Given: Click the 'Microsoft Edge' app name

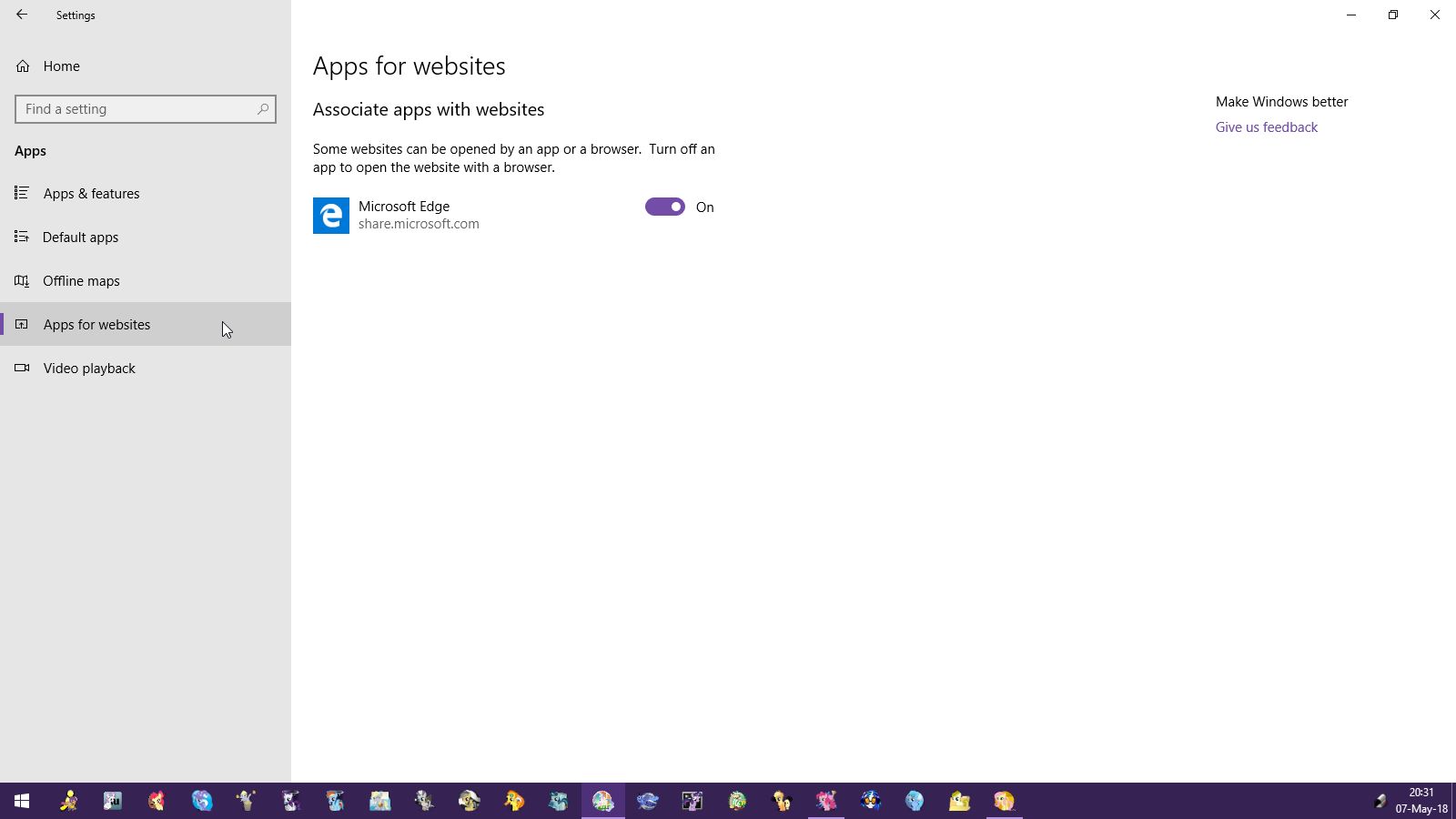Looking at the screenshot, I should coord(404,207).
